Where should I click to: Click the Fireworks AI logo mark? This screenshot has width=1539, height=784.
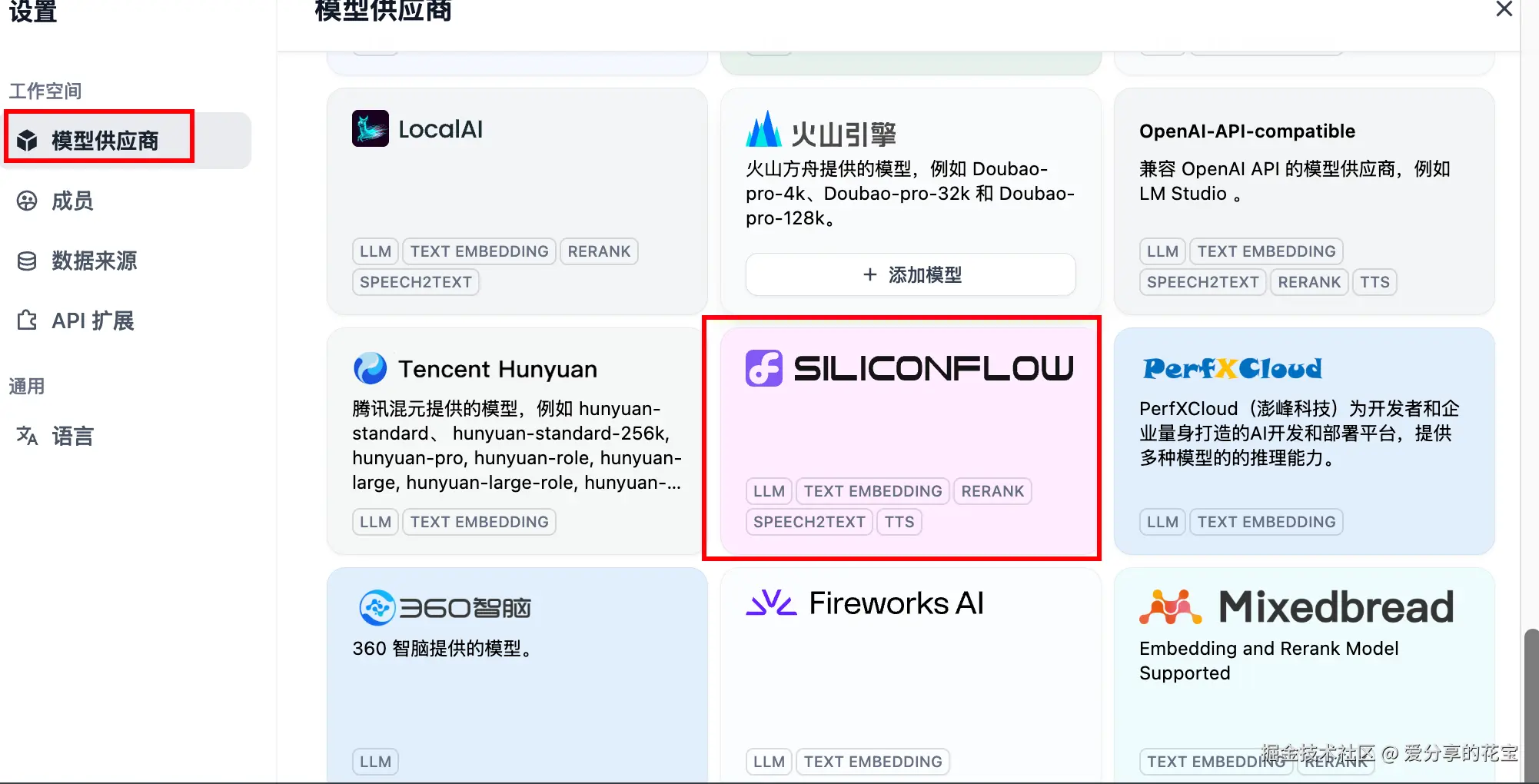772,603
